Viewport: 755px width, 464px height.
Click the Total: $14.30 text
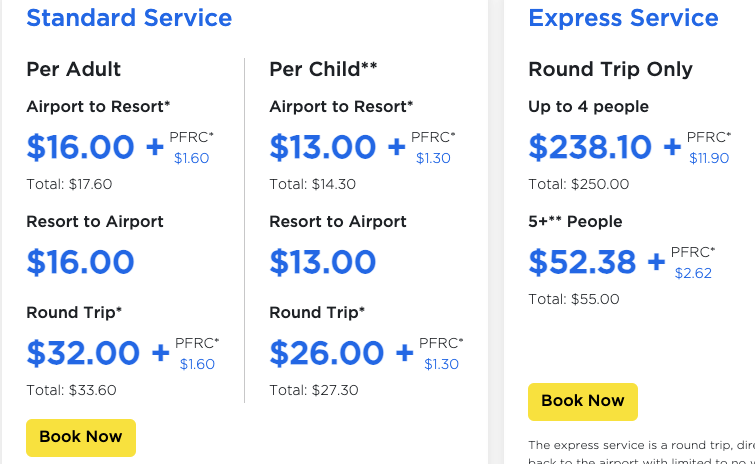point(312,184)
